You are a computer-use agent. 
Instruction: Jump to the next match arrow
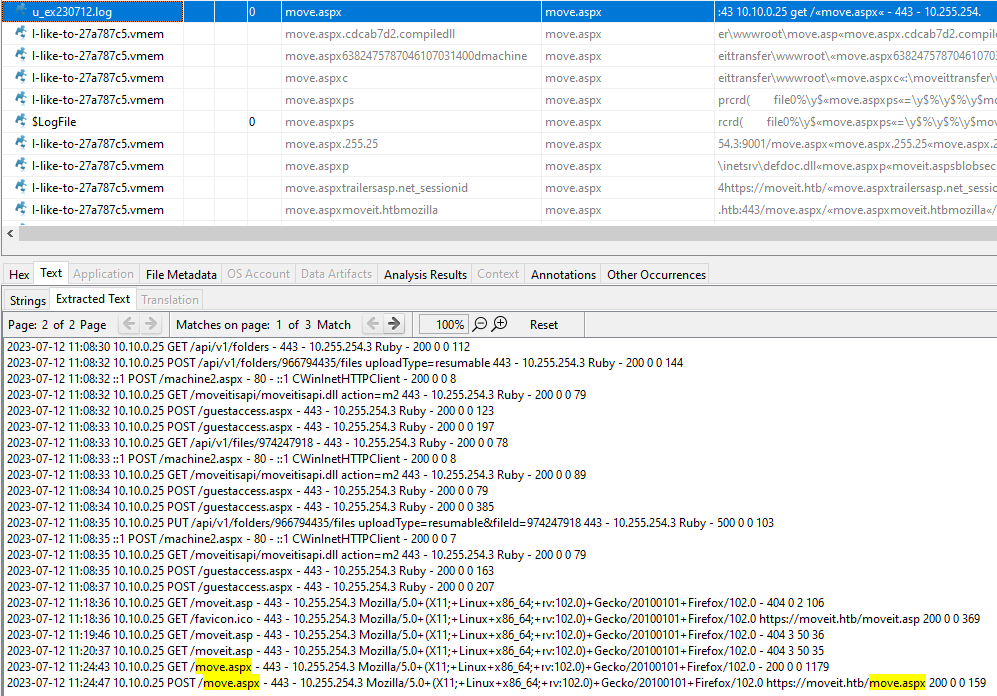(x=394, y=324)
